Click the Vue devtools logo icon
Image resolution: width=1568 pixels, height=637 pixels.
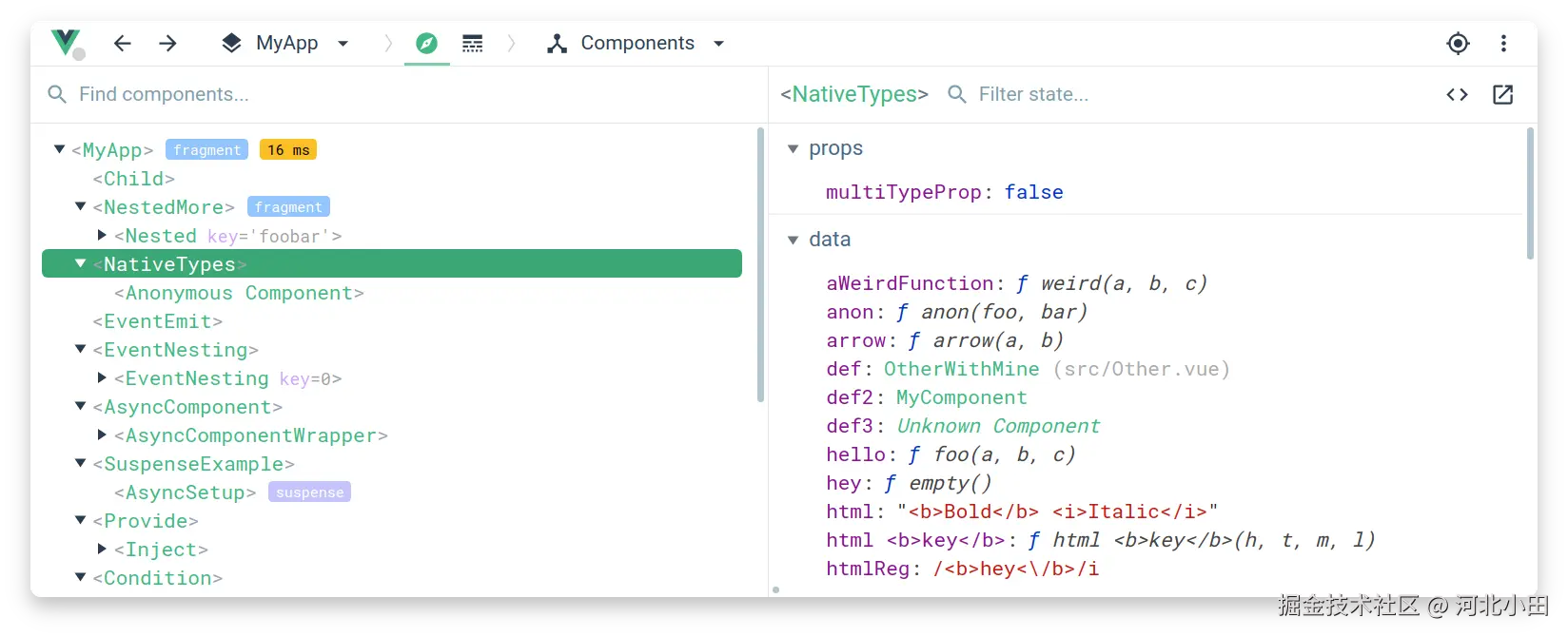pyautogui.click(x=66, y=43)
